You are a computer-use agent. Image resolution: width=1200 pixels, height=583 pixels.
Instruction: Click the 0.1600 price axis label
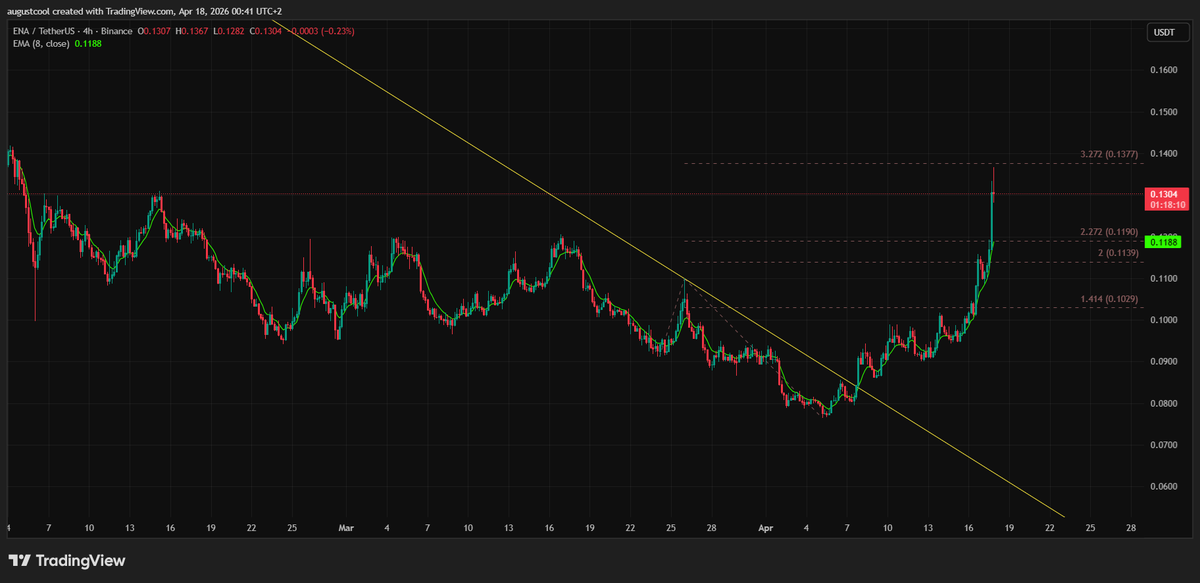(1163, 70)
